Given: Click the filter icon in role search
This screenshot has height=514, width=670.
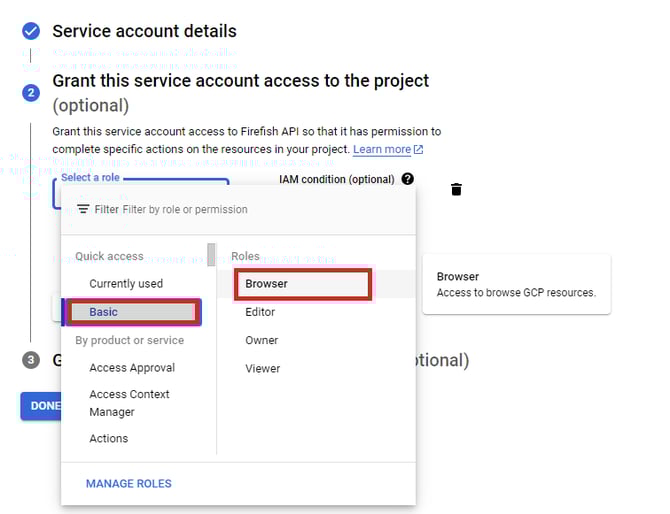Looking at the screenshot, I should (x=83, y=210).
